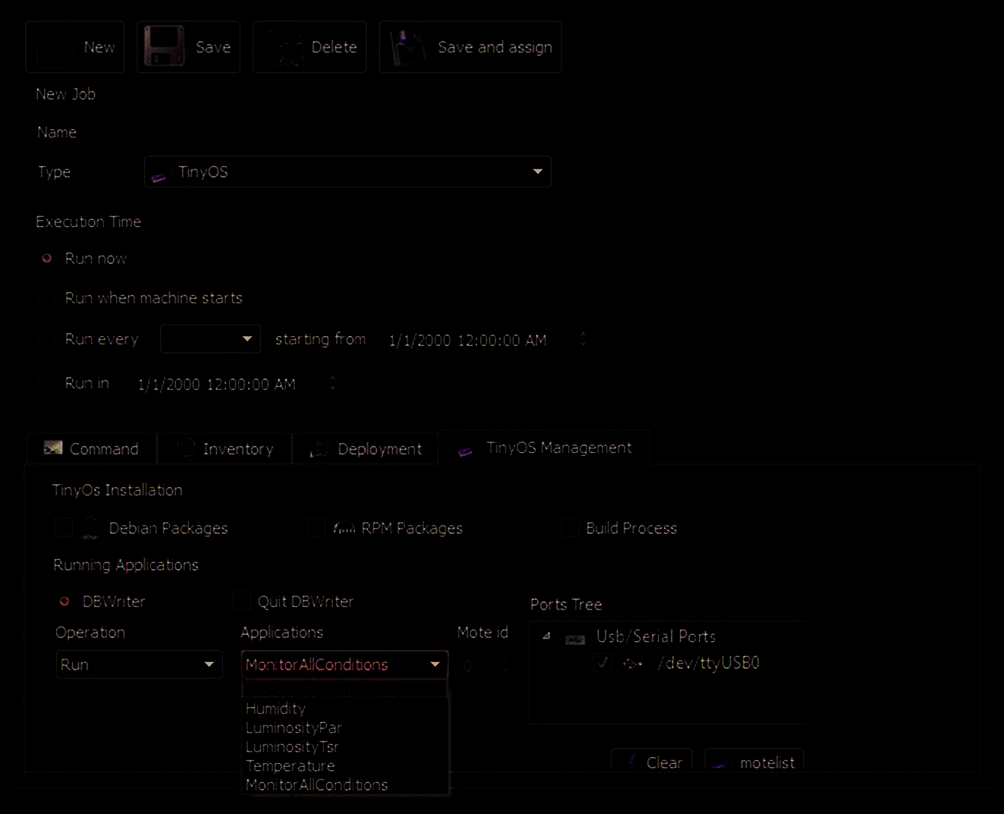
Task: Click the Command tab icon
Action: [53, 449]
